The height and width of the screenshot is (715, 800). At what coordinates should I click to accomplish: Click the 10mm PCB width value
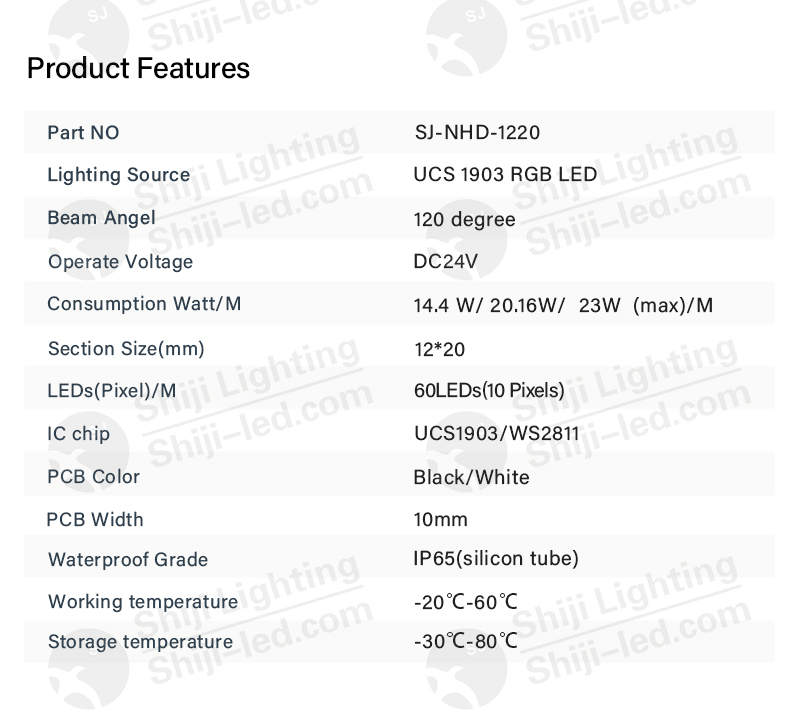click(x=440, y=520)
